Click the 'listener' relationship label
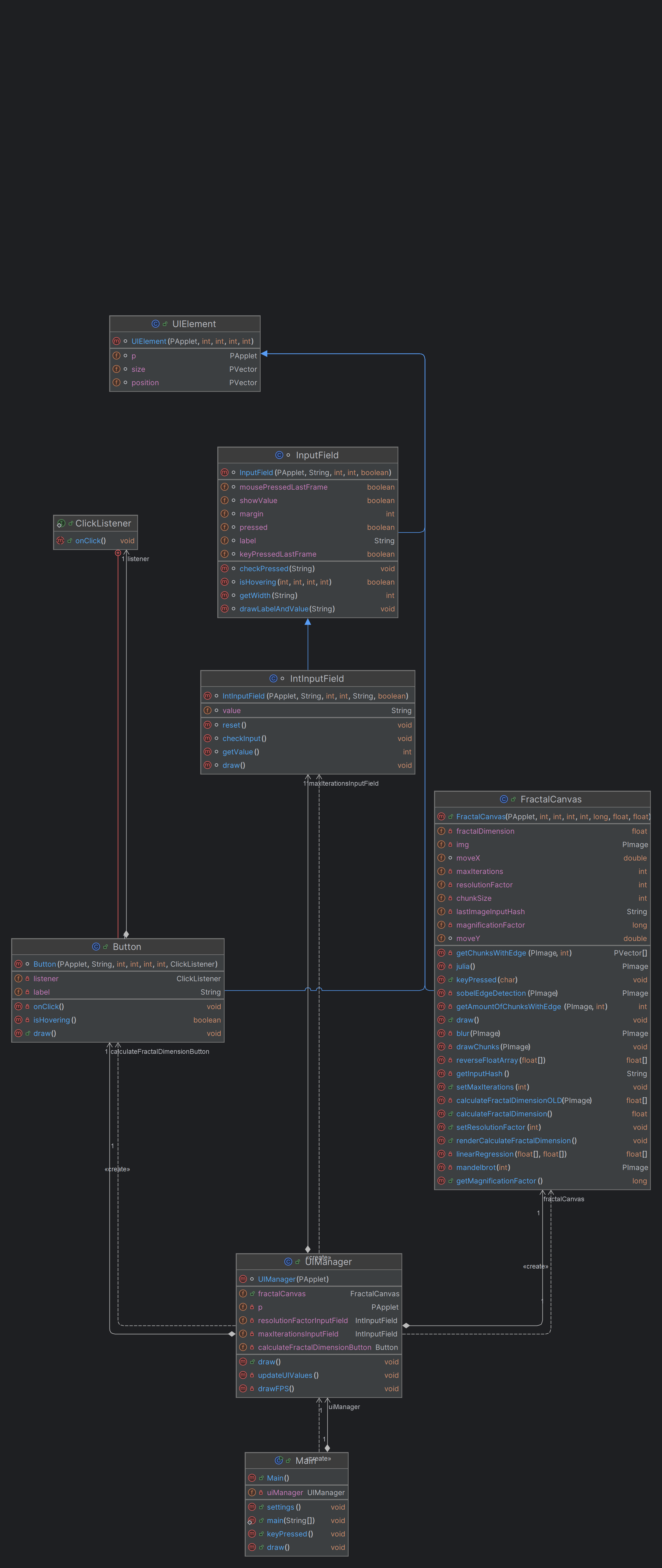Viewport: 662px width, 1568px height. tap(138, 559)
